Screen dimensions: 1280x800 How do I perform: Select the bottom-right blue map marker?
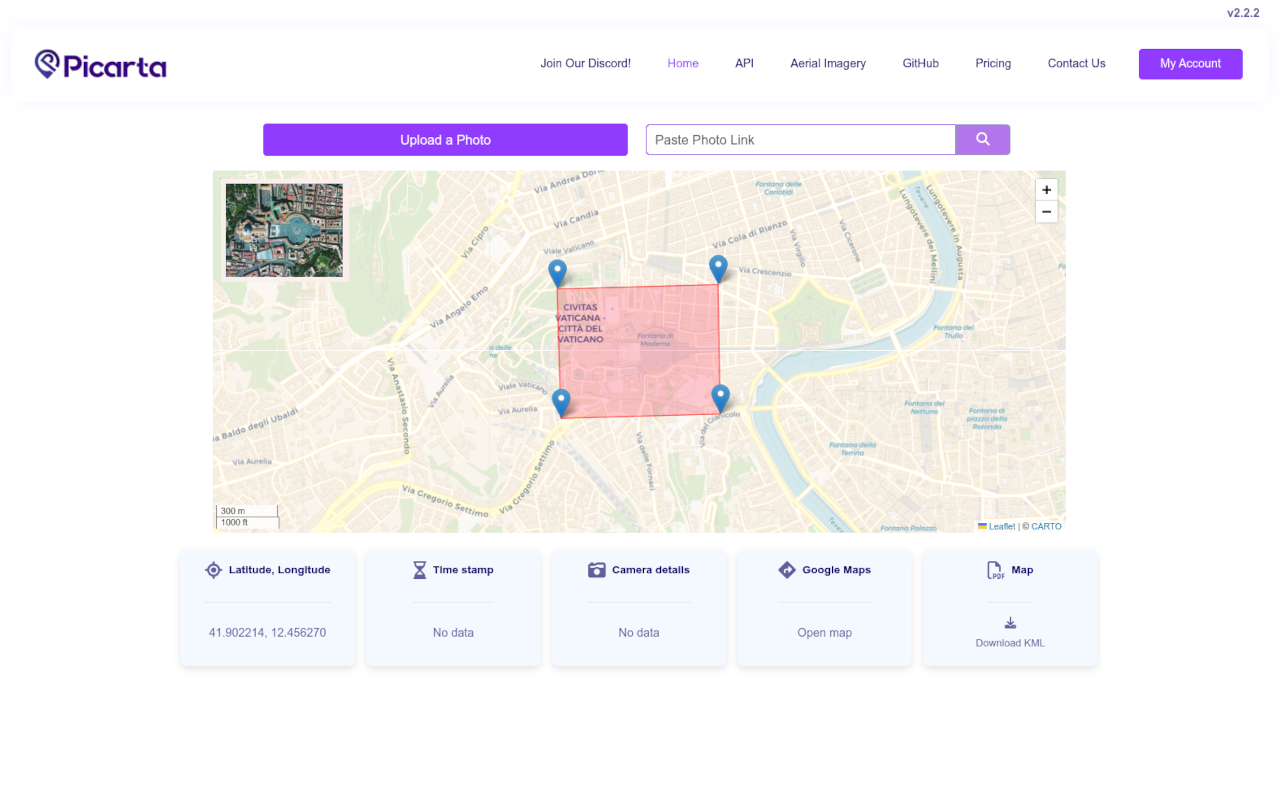tap(720, 398)
